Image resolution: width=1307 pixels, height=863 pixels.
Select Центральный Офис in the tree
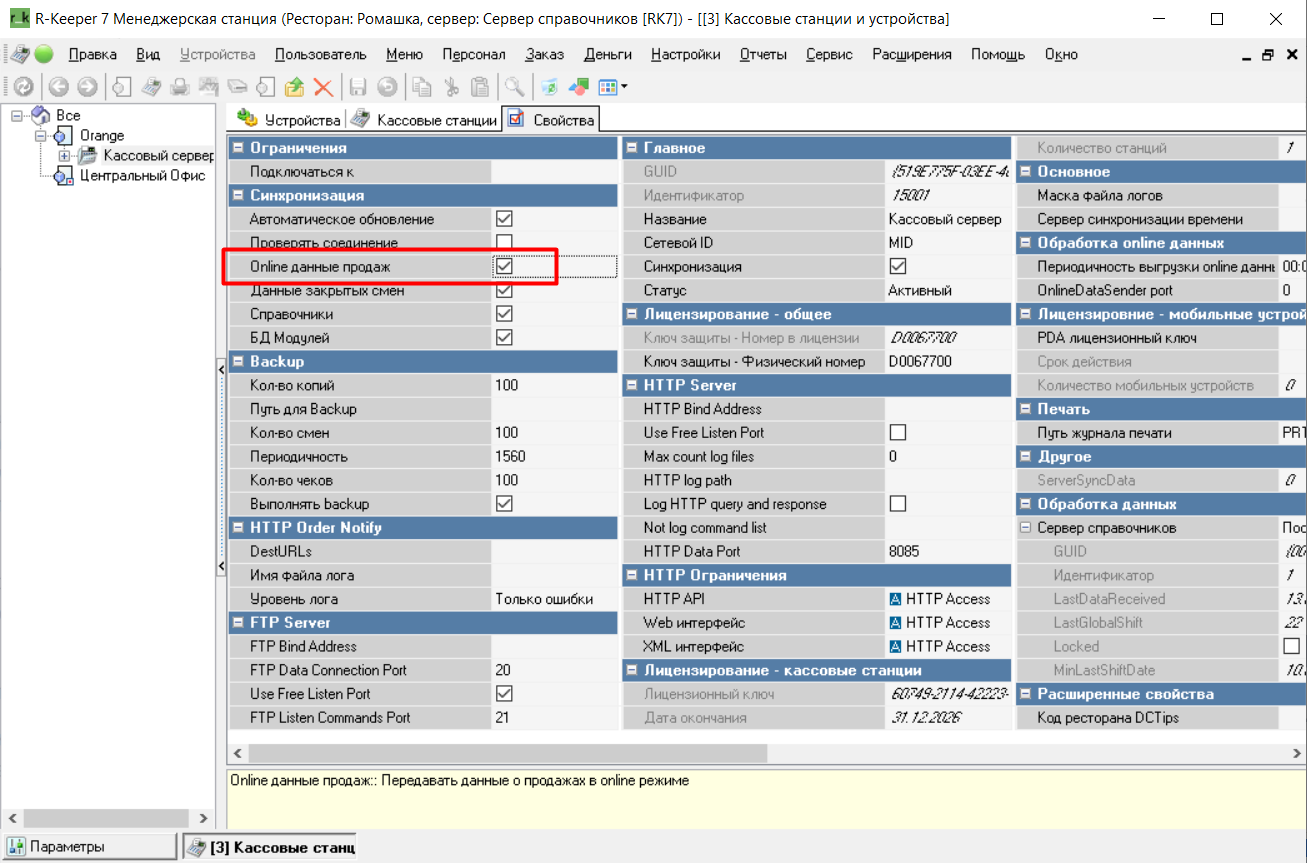[141, 176]
